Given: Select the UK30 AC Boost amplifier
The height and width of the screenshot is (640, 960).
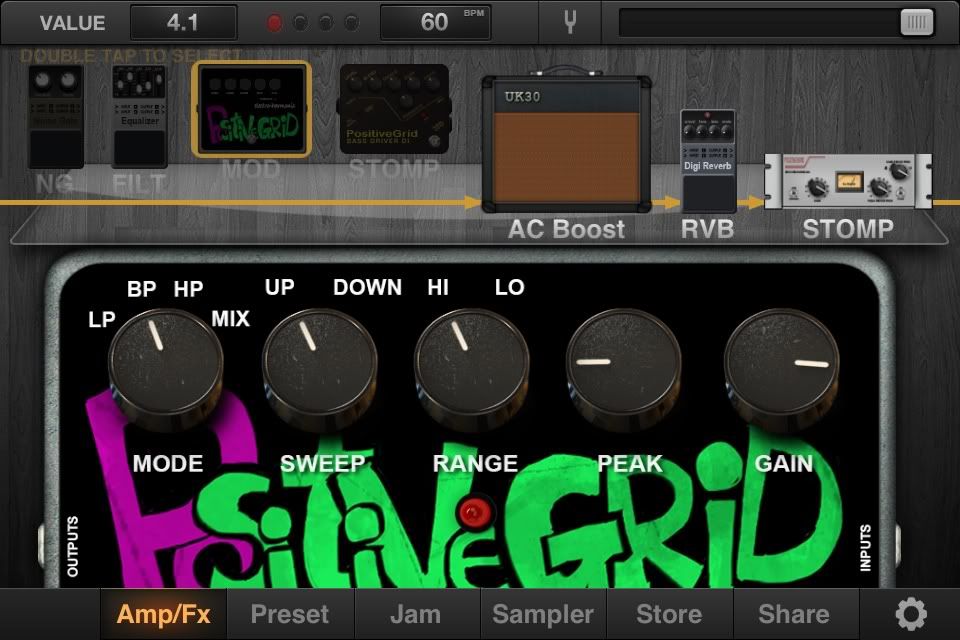Looking at the screenshot, I should coord(566,141).
